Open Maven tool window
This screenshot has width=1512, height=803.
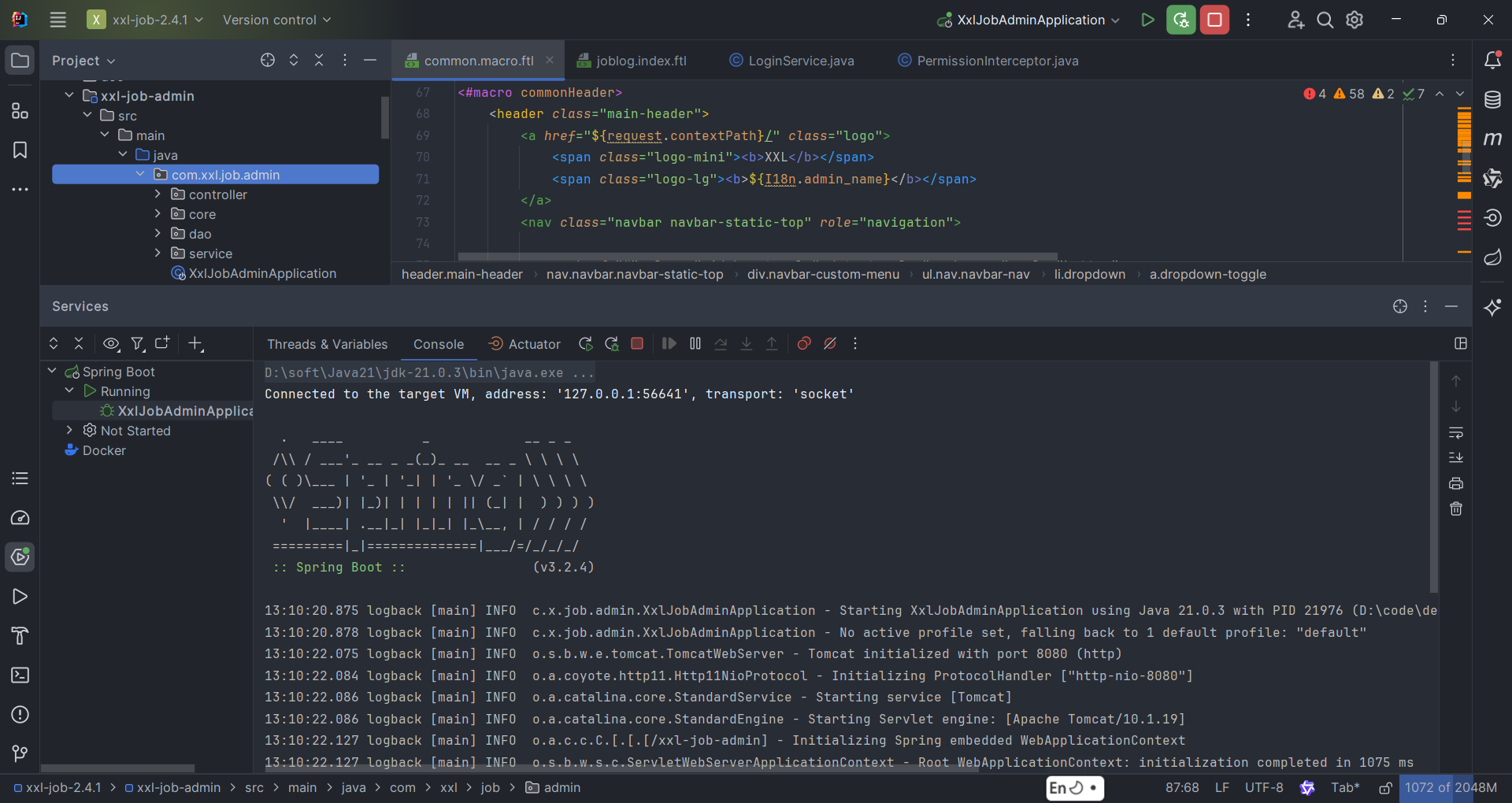1492,139
